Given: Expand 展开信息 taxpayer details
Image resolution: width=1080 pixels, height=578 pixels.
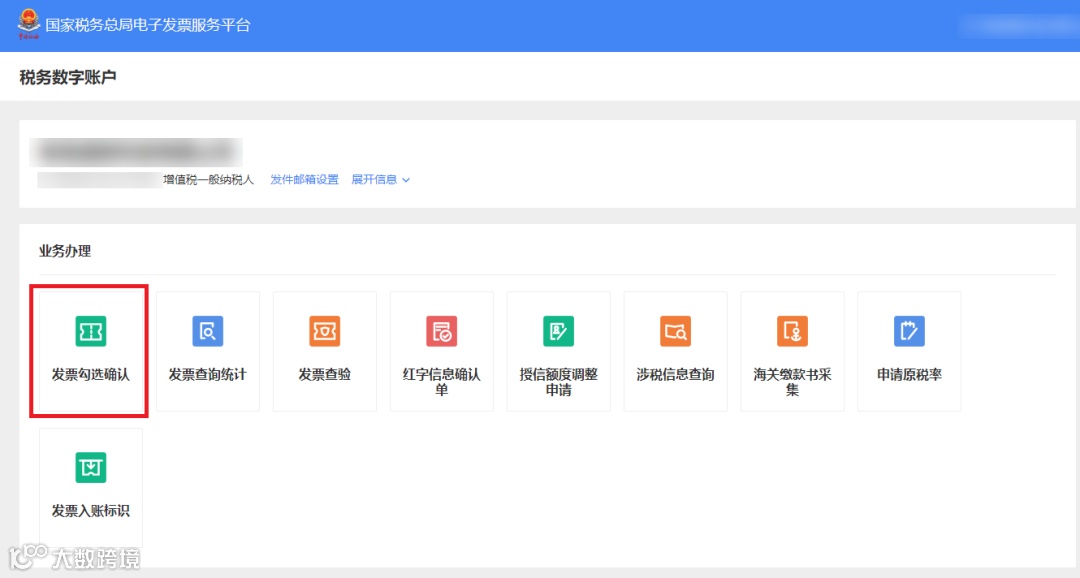Looking at the screenshot, I should coord(380,180).
